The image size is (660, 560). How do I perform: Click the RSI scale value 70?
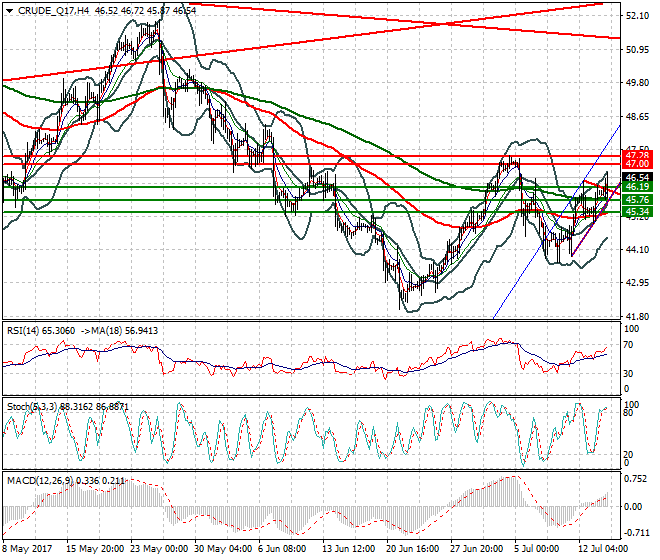[x=628, y=345]
